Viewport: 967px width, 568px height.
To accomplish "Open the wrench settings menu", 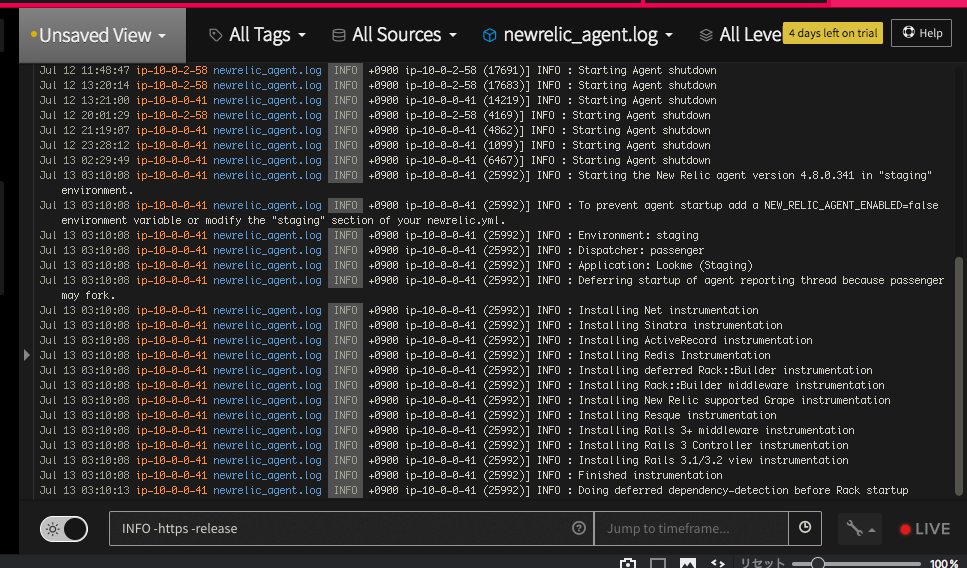I will (860, 529).
